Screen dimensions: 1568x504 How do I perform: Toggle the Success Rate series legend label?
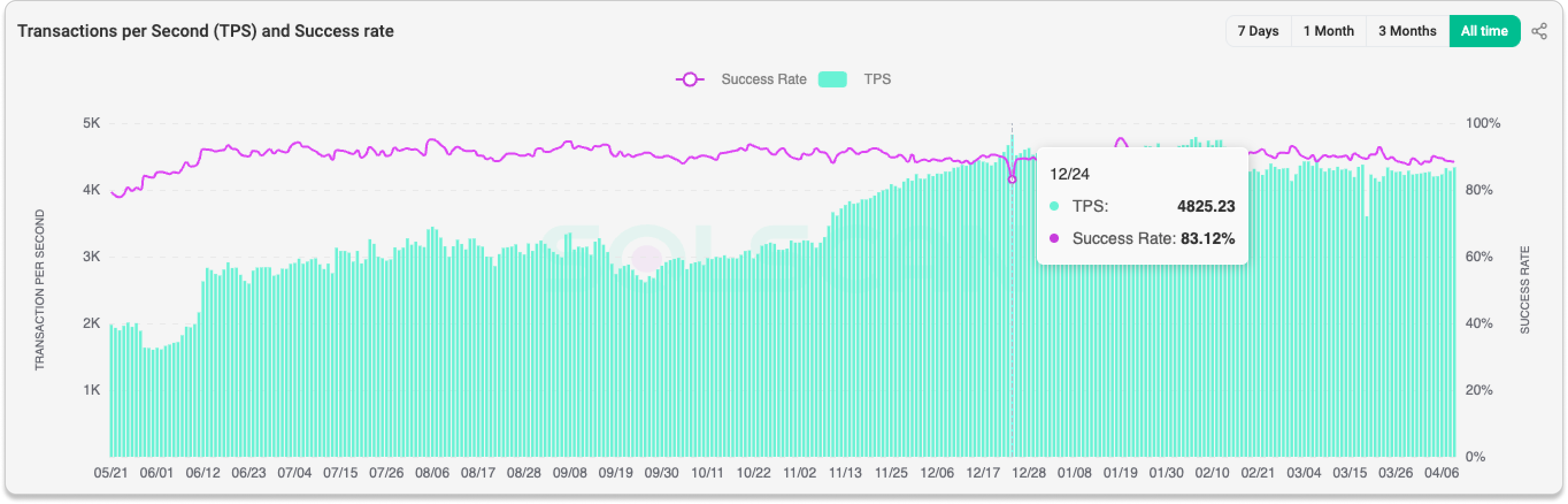763,79
